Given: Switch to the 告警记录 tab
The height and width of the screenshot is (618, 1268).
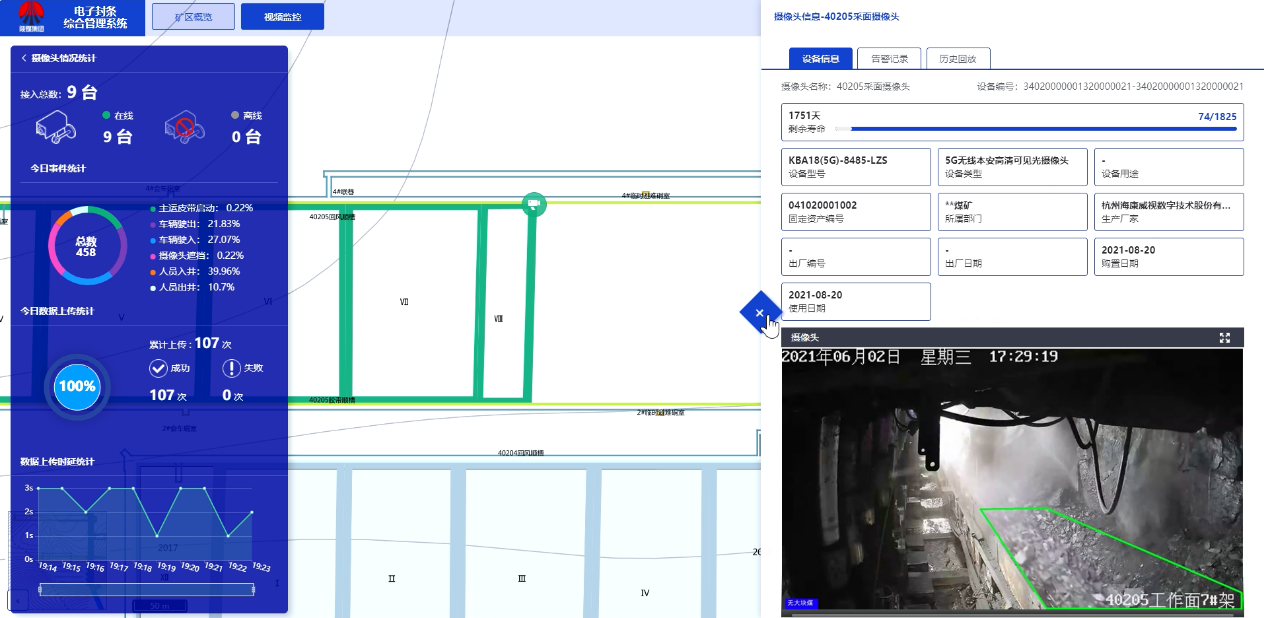Looking at the screenshot, I should (x=889, y=59).
